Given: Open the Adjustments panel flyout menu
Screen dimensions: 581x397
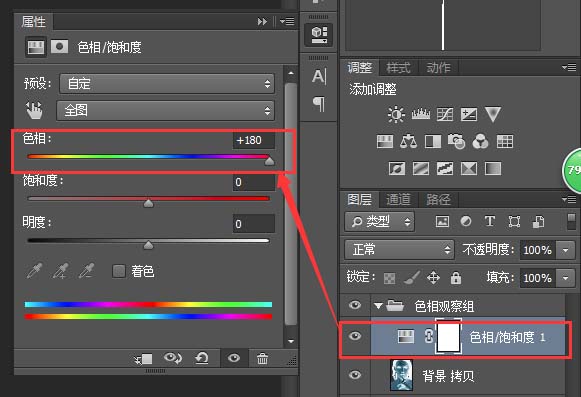Looking at the screenshot, I should (569, 67).
